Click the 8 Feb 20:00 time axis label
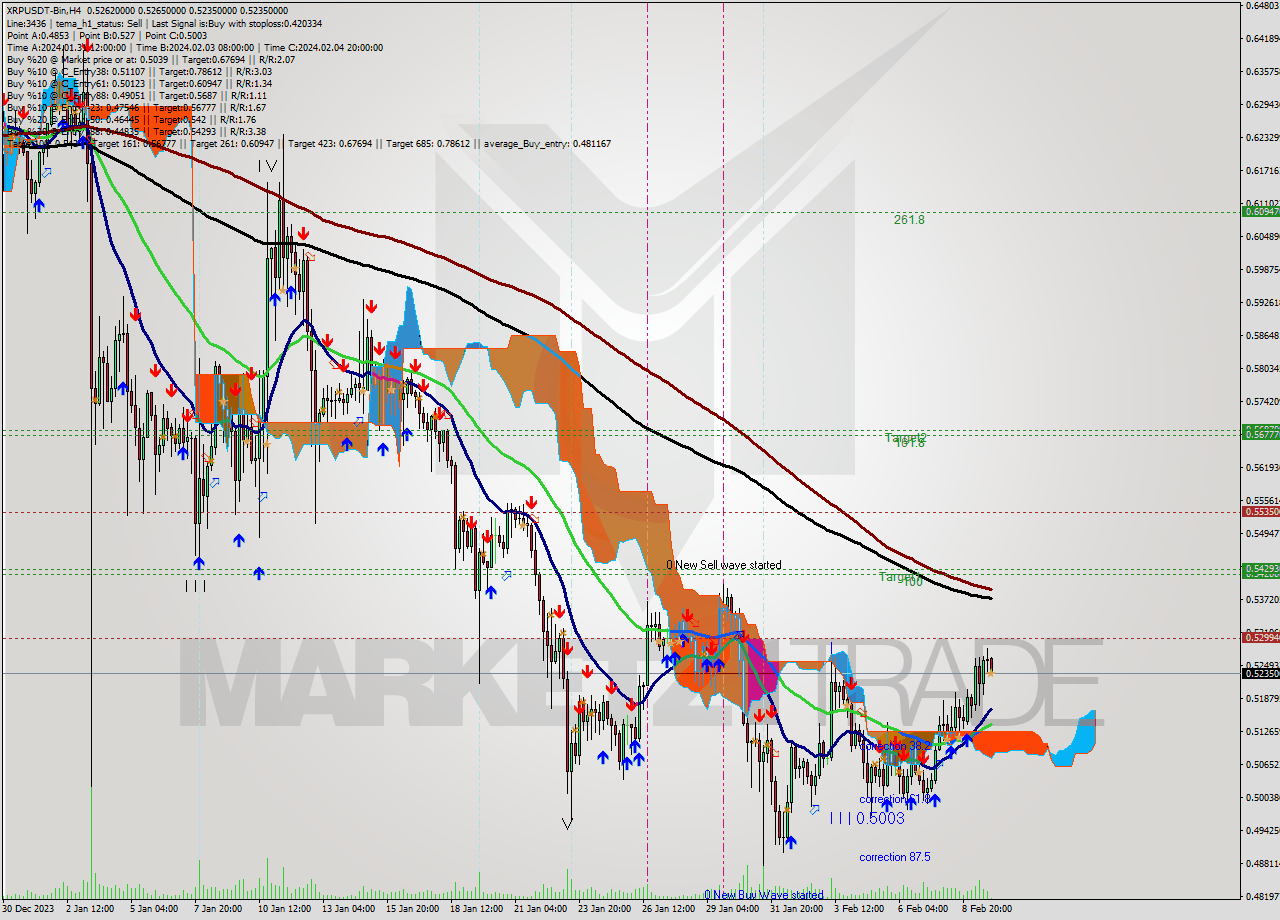Image resolution: width=1280 pixels, height=920 pixels. pos(987,909)
